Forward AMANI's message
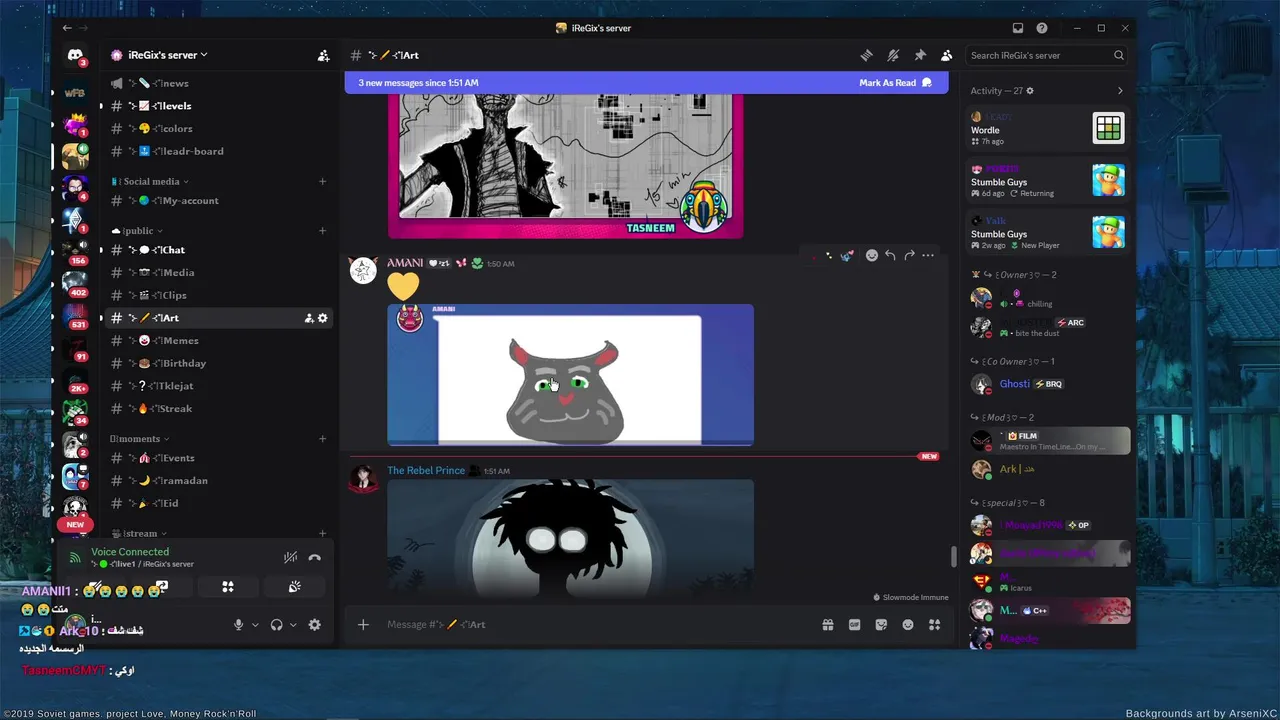Screen dimensions: 1280x720 [x=909, y=256]
